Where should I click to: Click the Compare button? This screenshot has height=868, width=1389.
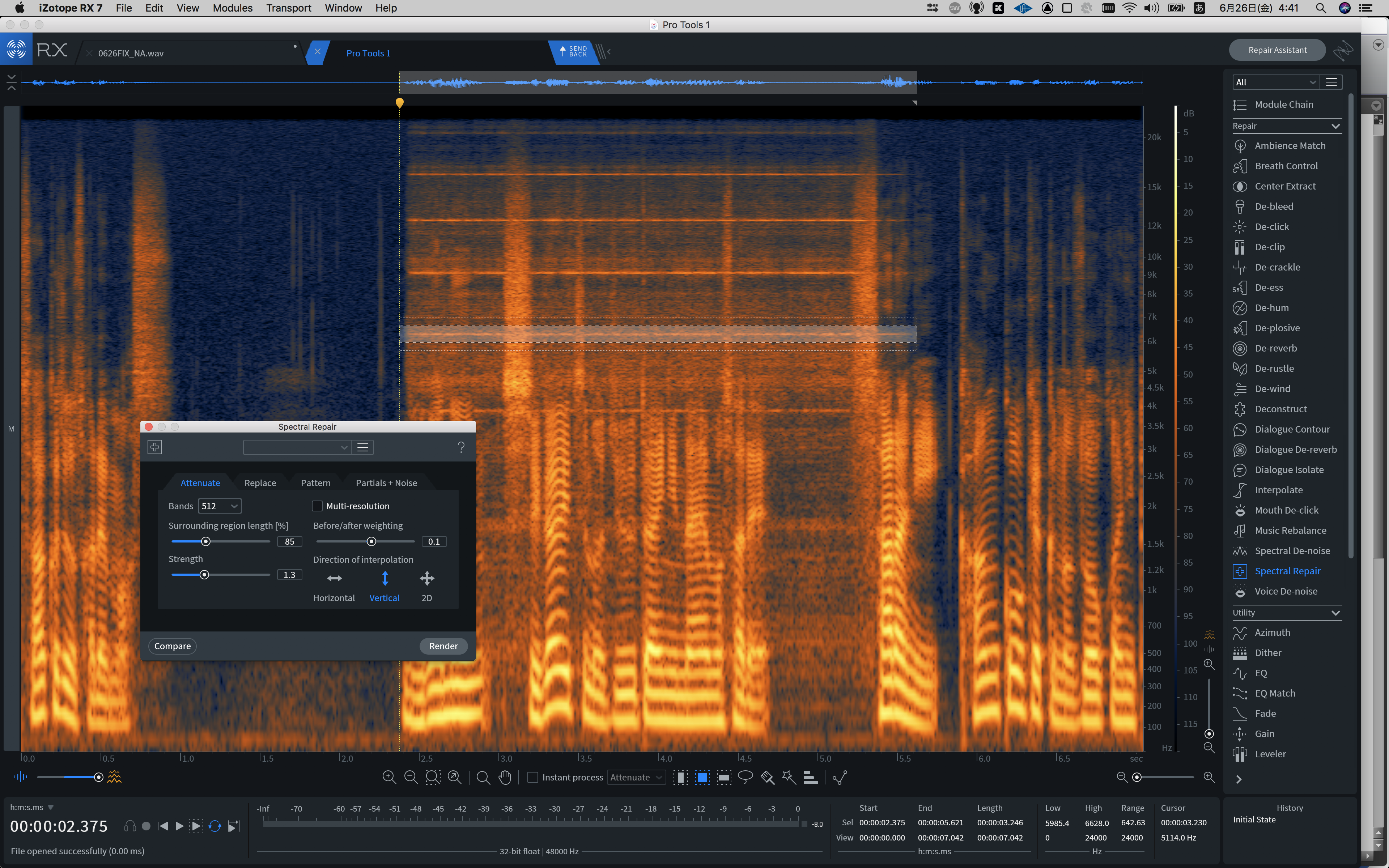click(x=172, y=646)
